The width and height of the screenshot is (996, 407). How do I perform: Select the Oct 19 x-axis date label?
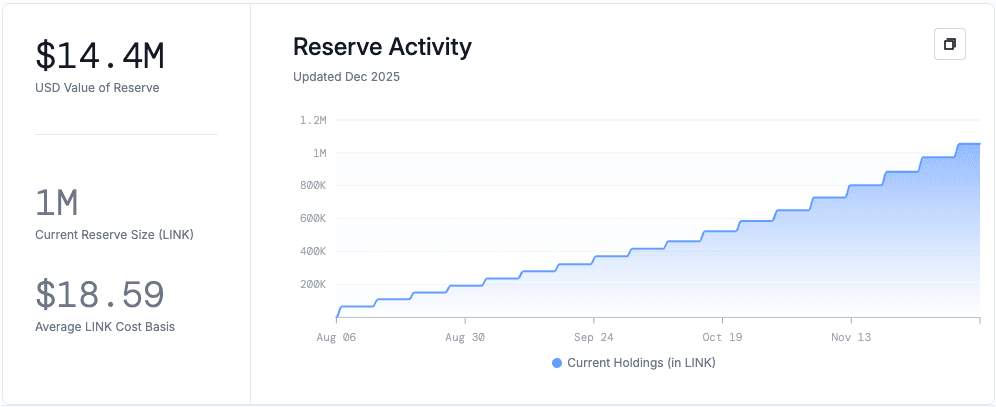tap(721, 337)
